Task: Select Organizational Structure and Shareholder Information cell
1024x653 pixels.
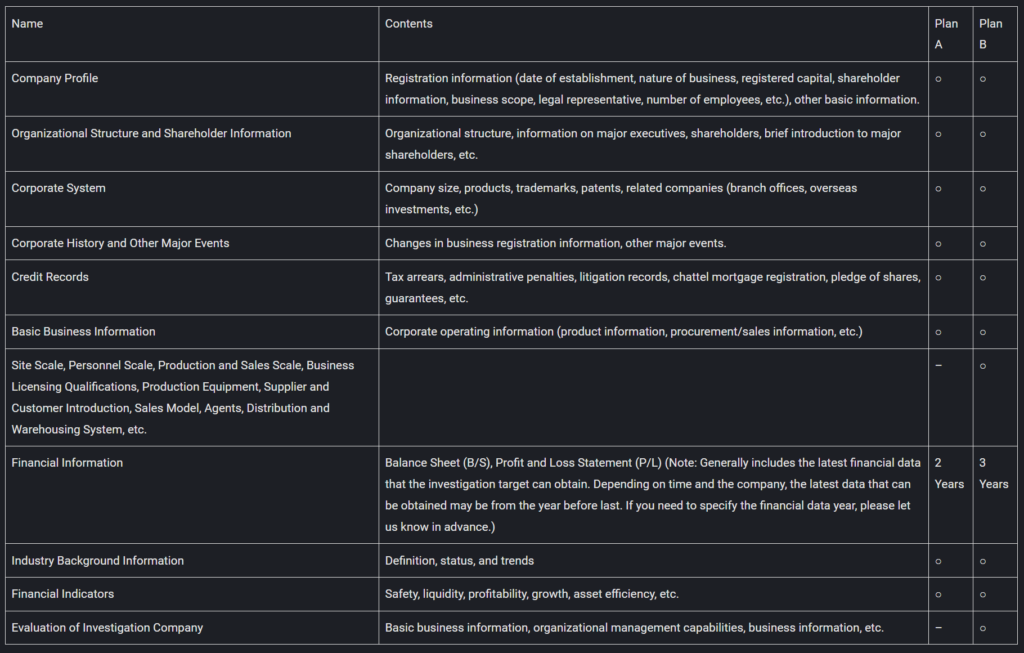Action: point(151,133)
